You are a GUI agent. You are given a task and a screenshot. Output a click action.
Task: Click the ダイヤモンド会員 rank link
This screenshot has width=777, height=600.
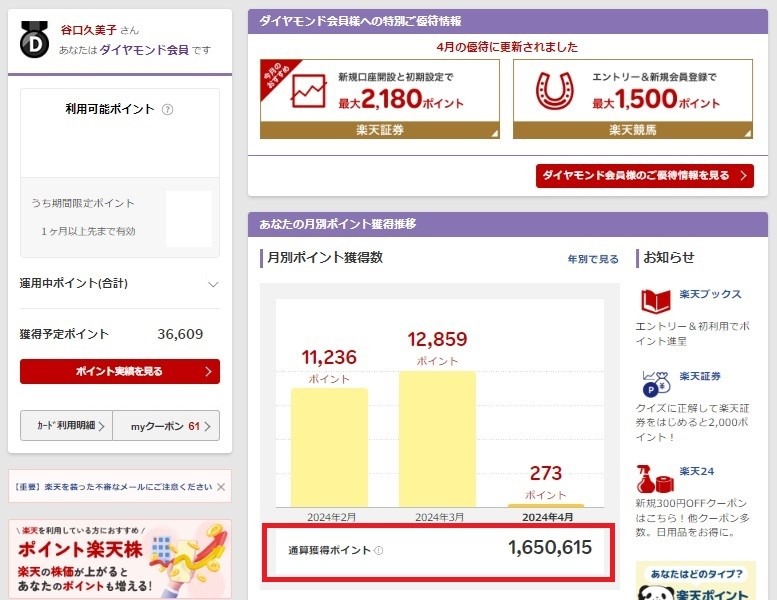click(x=144, y=50)
